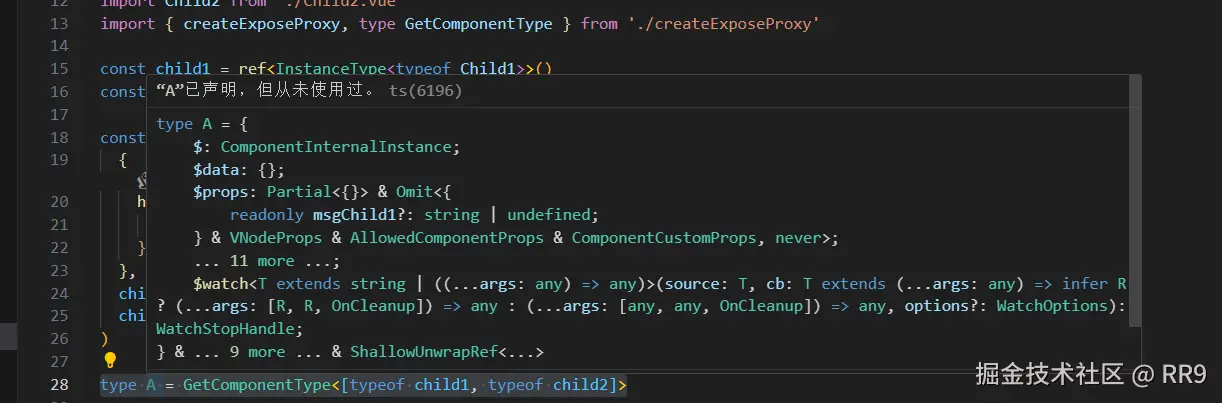
Task: Click the yellow lightbulb quick-fix icon
Action: click(x=110, y=360)
